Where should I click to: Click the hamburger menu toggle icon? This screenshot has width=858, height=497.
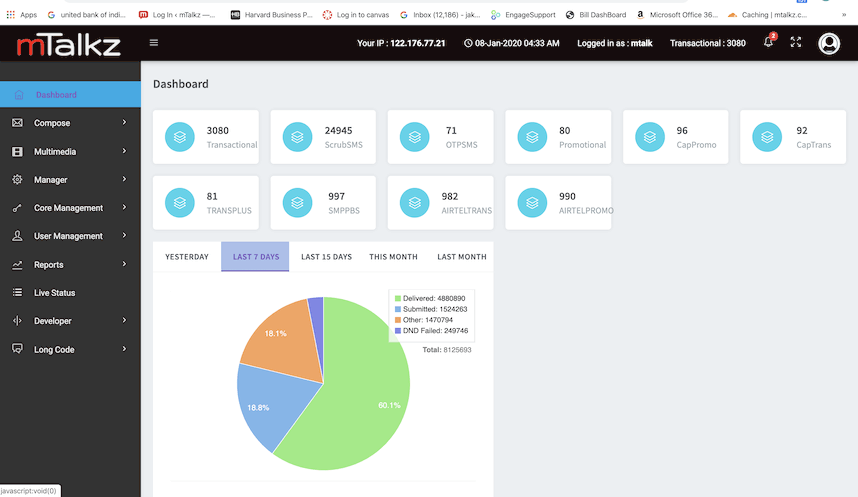coord(153,43)
